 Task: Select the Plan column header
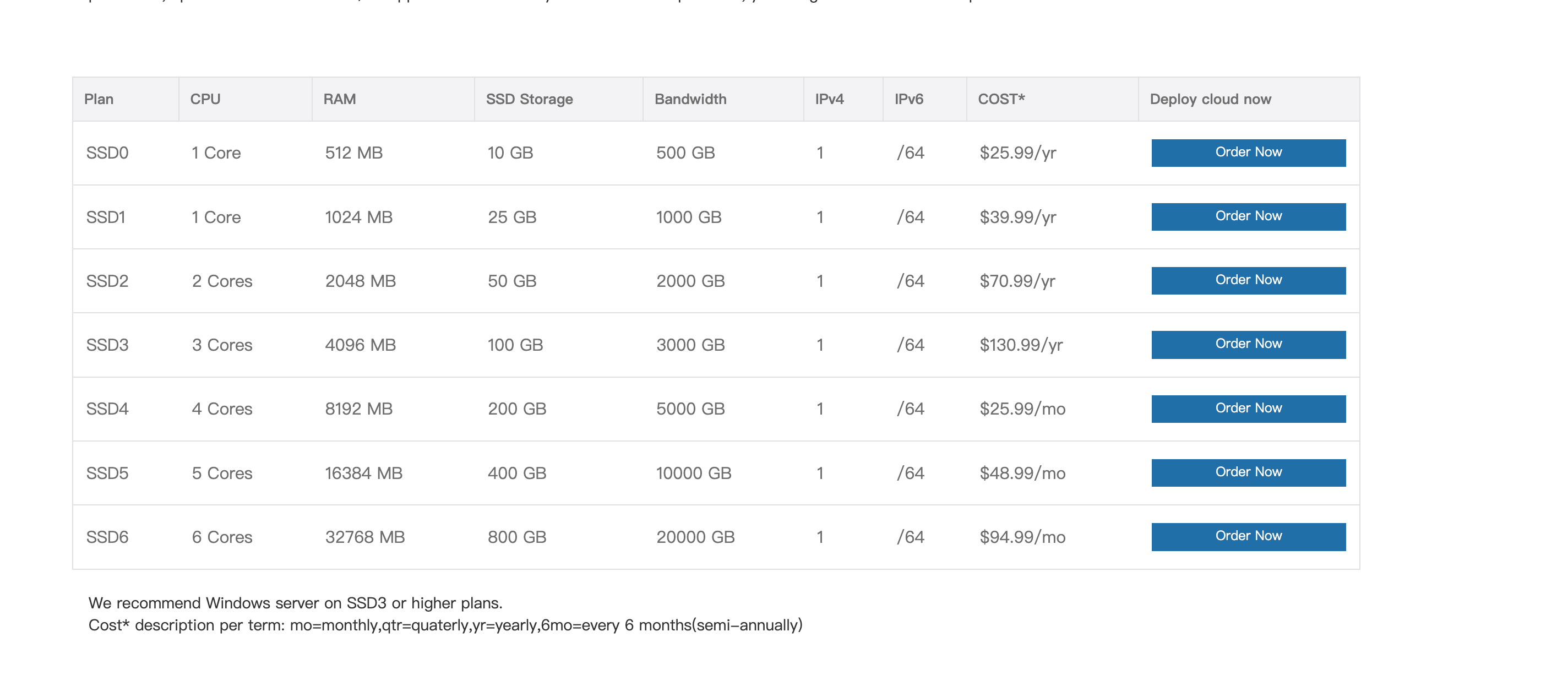99,99
